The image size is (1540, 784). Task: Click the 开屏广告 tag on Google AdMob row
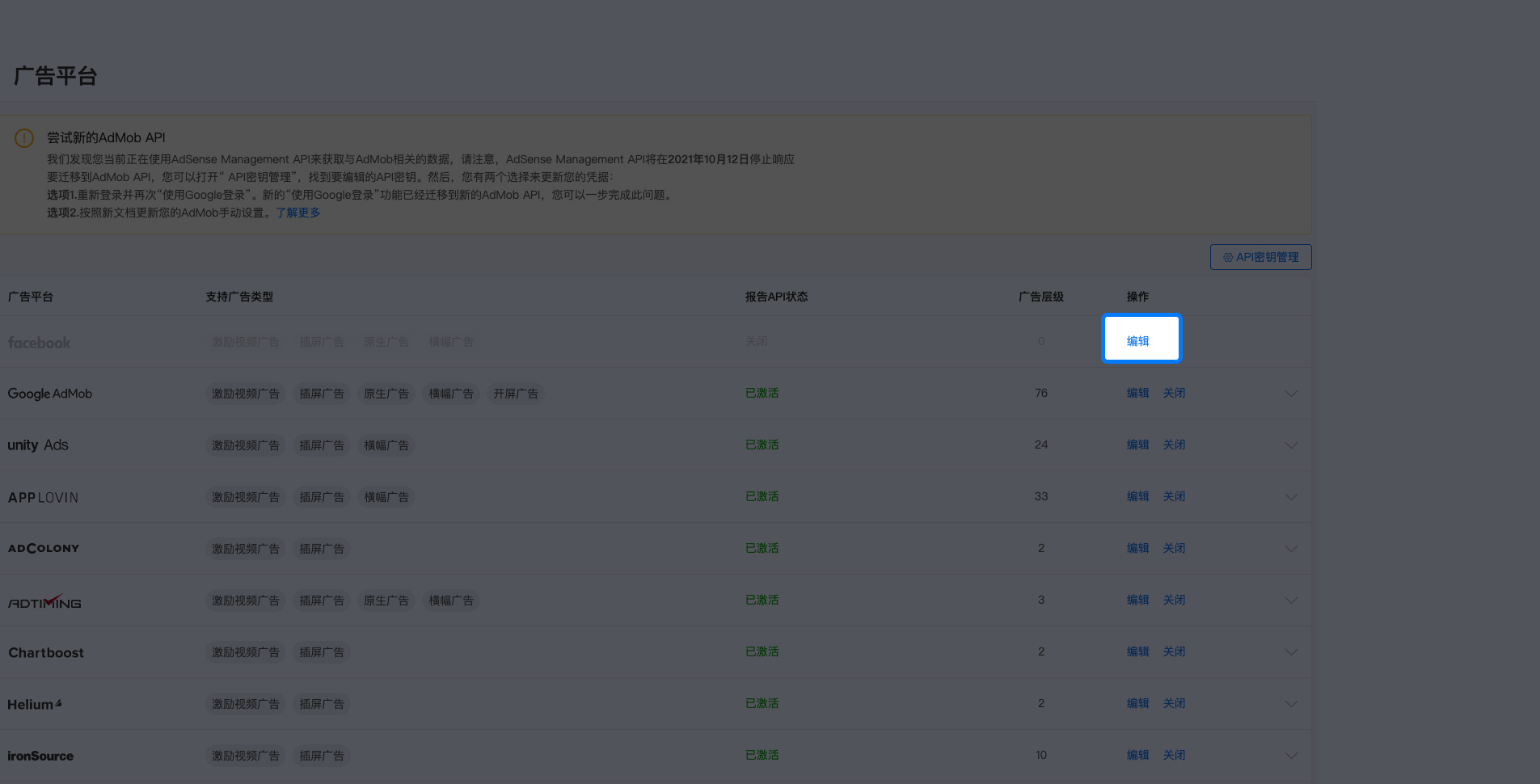click(x=516, y=394)
